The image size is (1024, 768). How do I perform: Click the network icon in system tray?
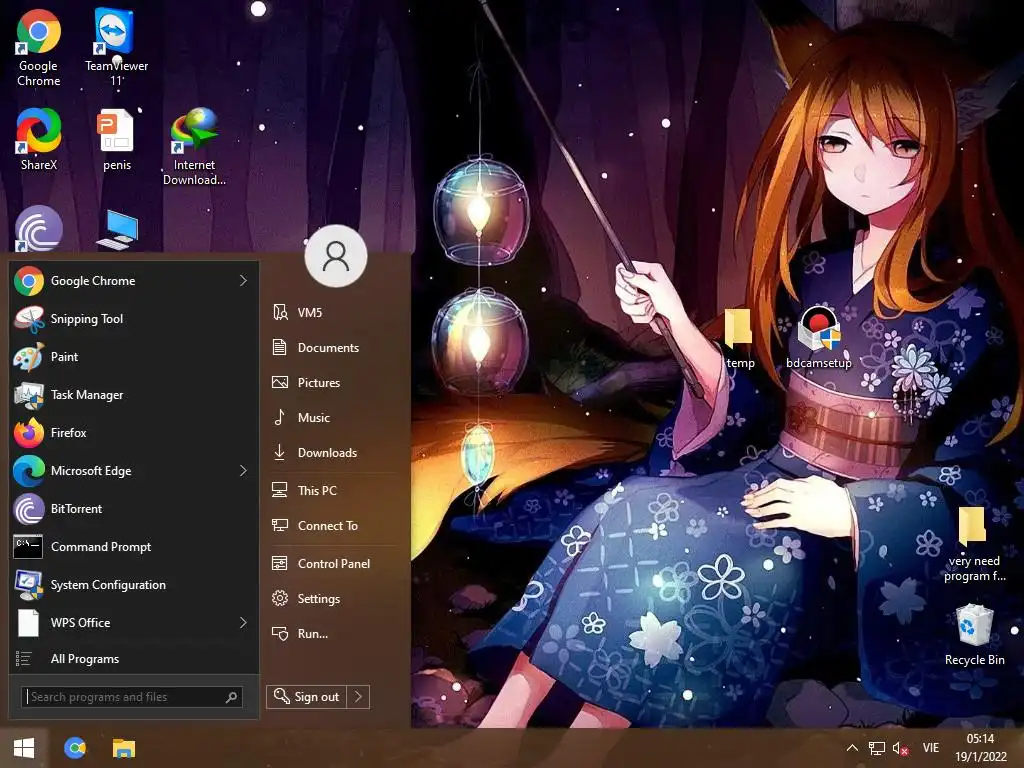tap(876, 748)
